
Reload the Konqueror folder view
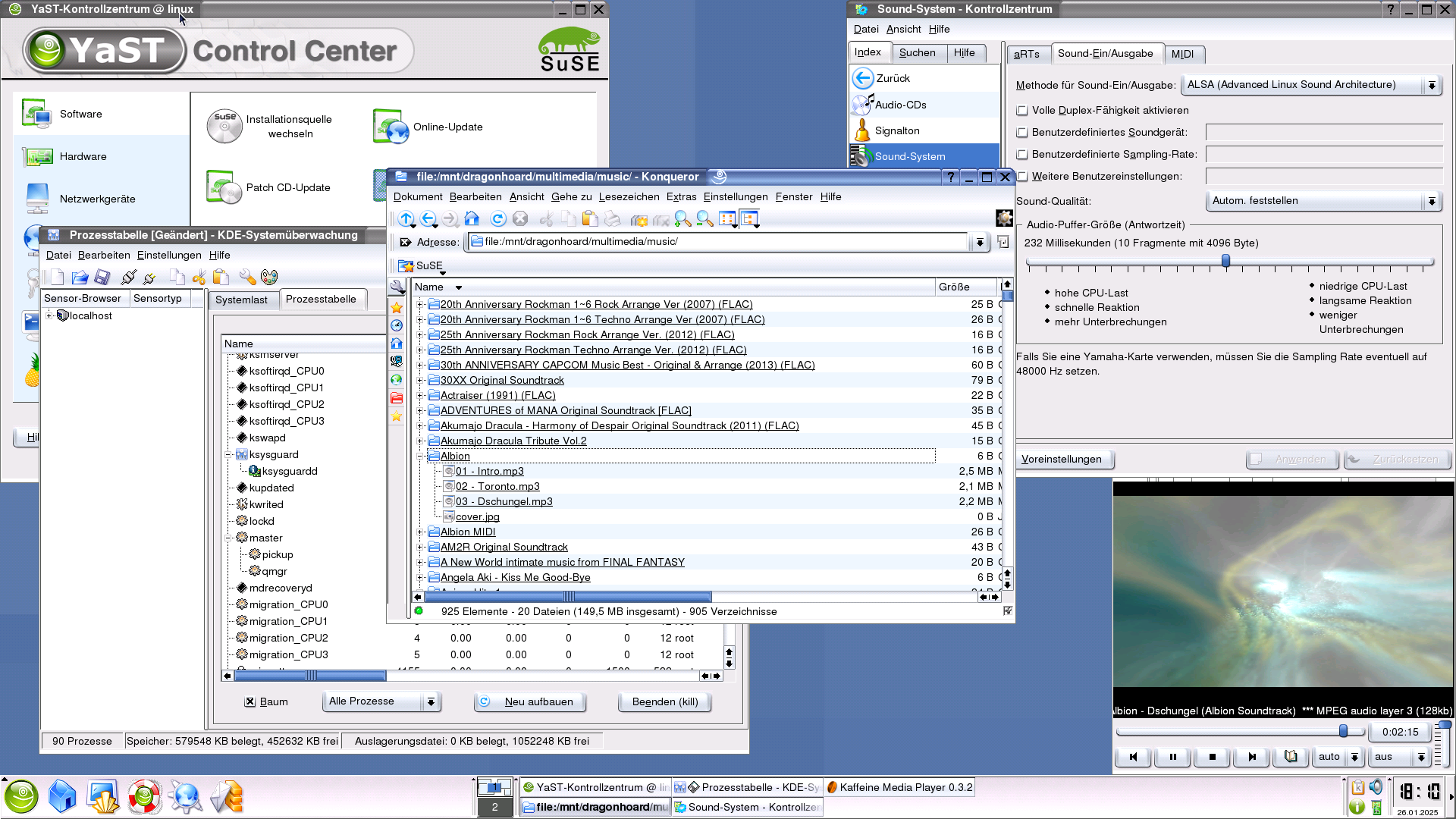pos(498,219)
